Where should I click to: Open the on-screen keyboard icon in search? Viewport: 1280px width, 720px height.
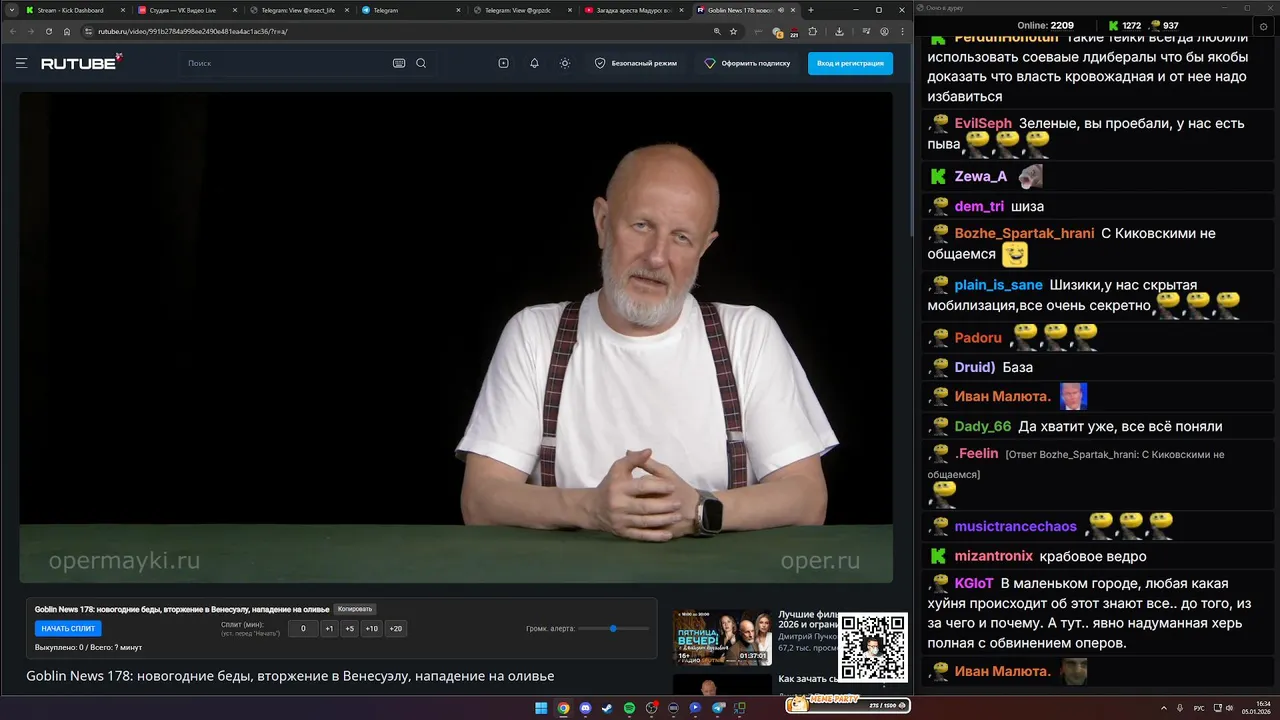click(x=399, y=63)
